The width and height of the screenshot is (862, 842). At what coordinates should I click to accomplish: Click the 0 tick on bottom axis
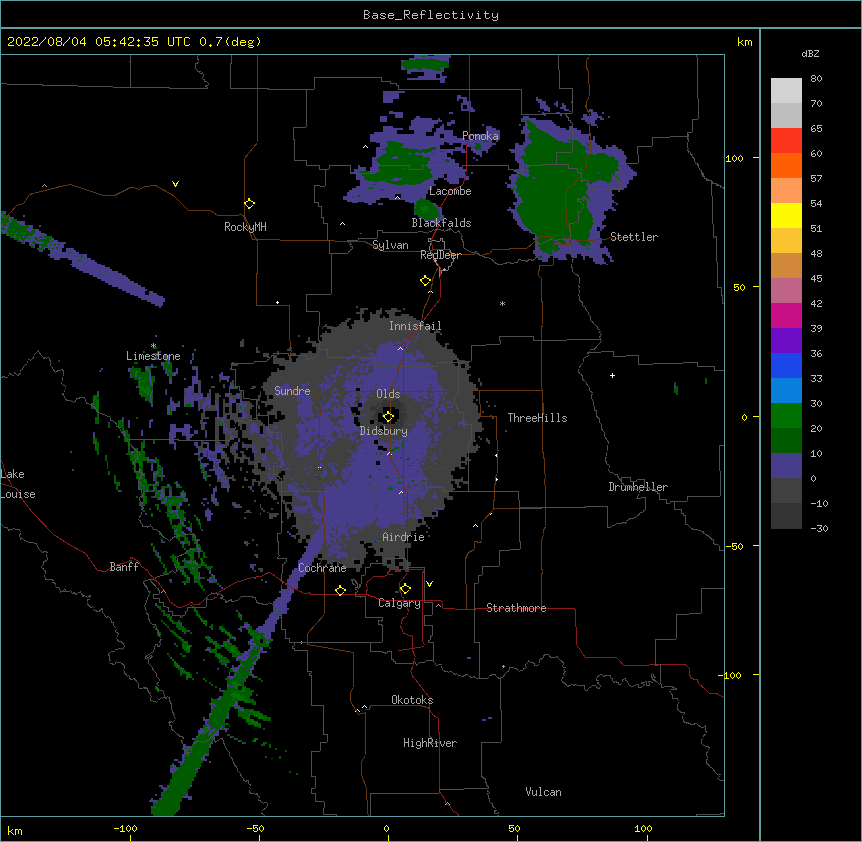(386, 828)
